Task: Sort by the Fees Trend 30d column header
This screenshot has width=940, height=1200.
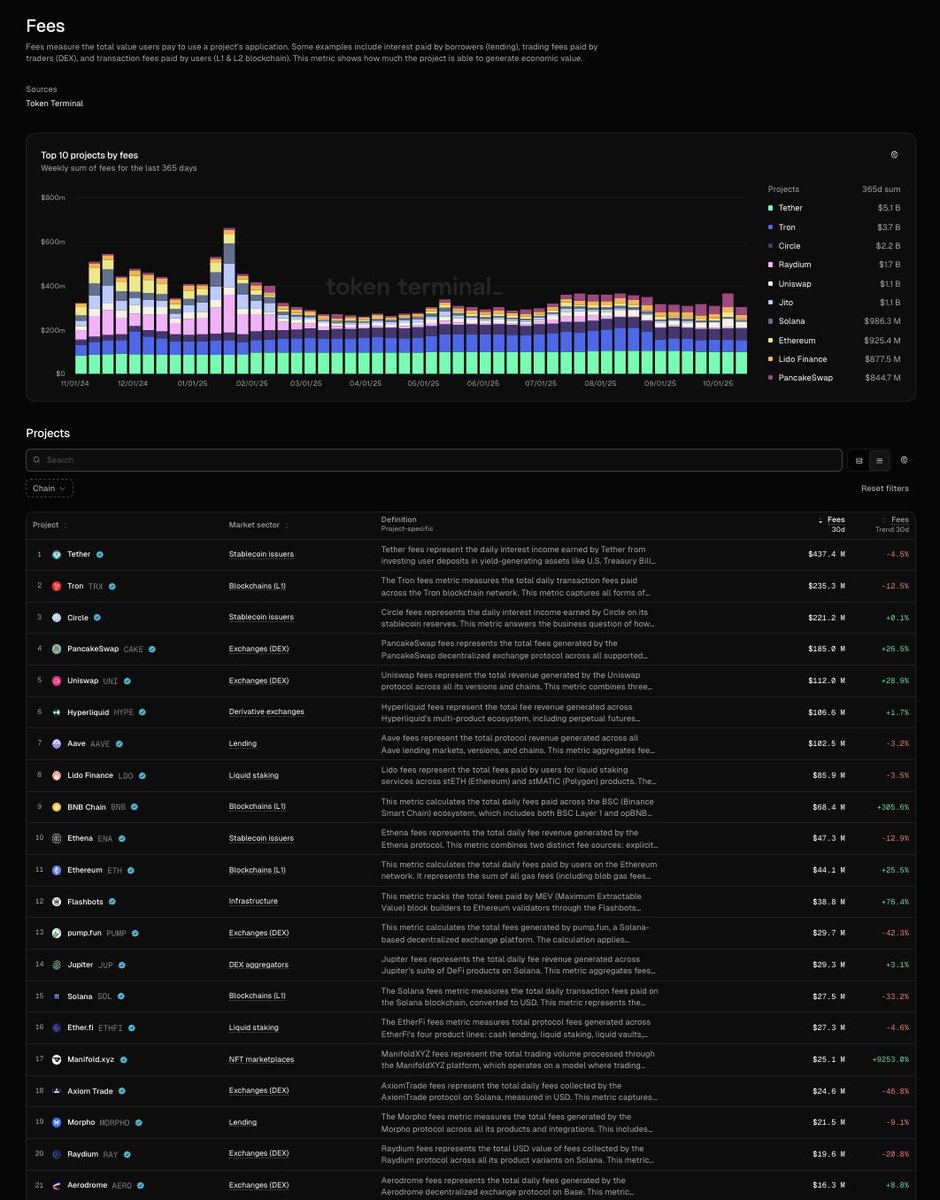Action: click(x=893, y=524)
